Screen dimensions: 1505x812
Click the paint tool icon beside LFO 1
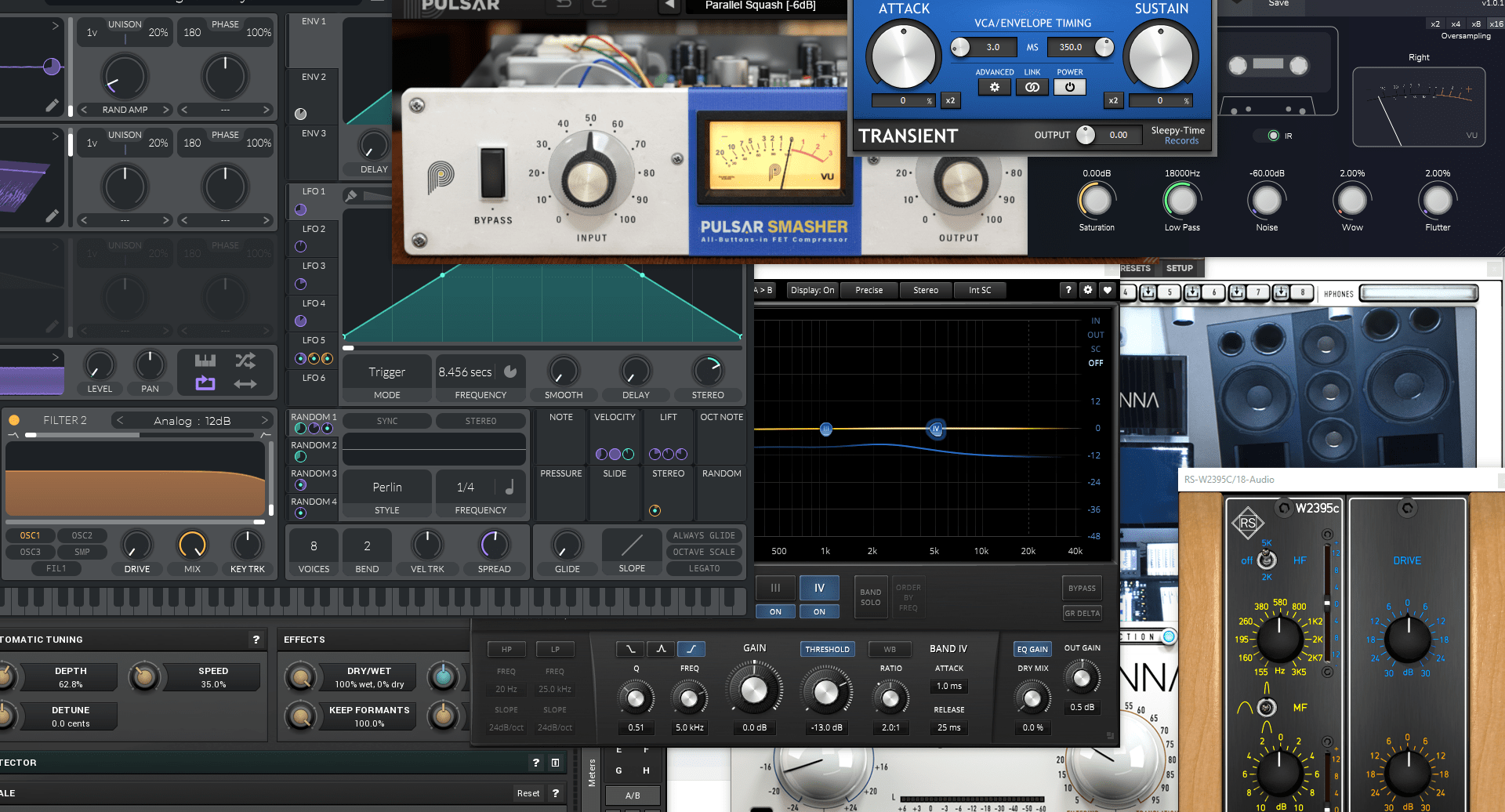351,195
